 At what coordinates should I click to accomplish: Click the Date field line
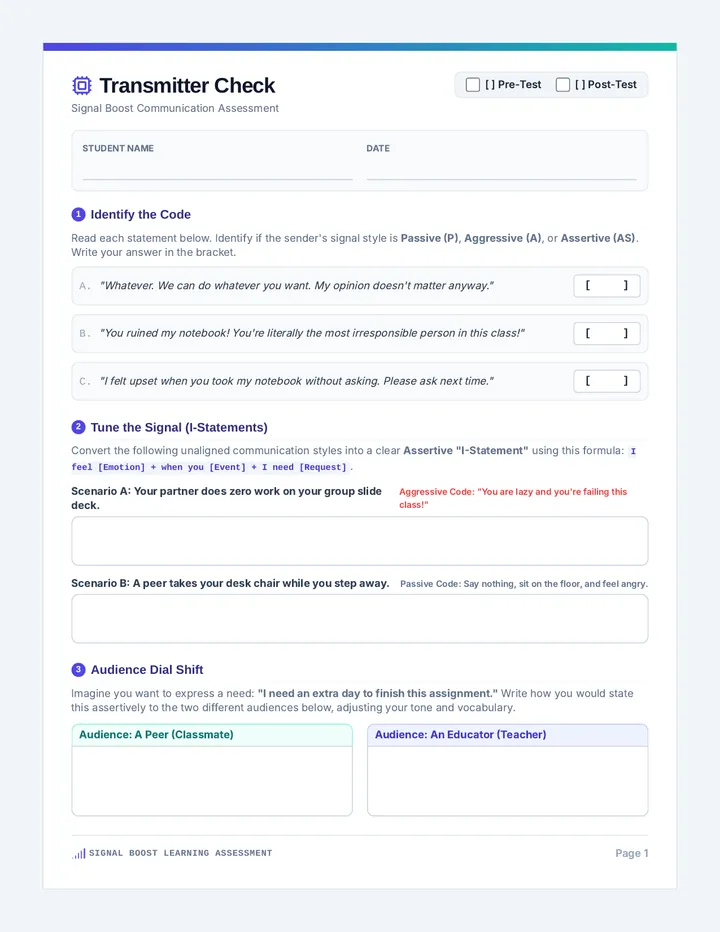pos(501,171)
